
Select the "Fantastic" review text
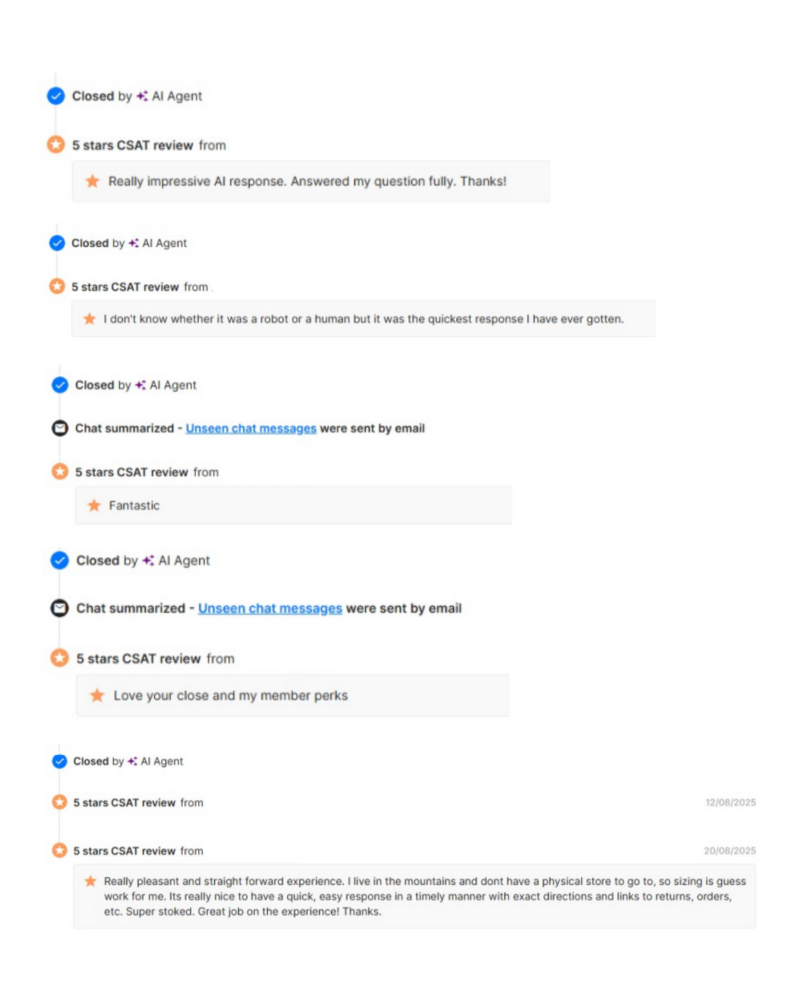(x=134, y=506)
